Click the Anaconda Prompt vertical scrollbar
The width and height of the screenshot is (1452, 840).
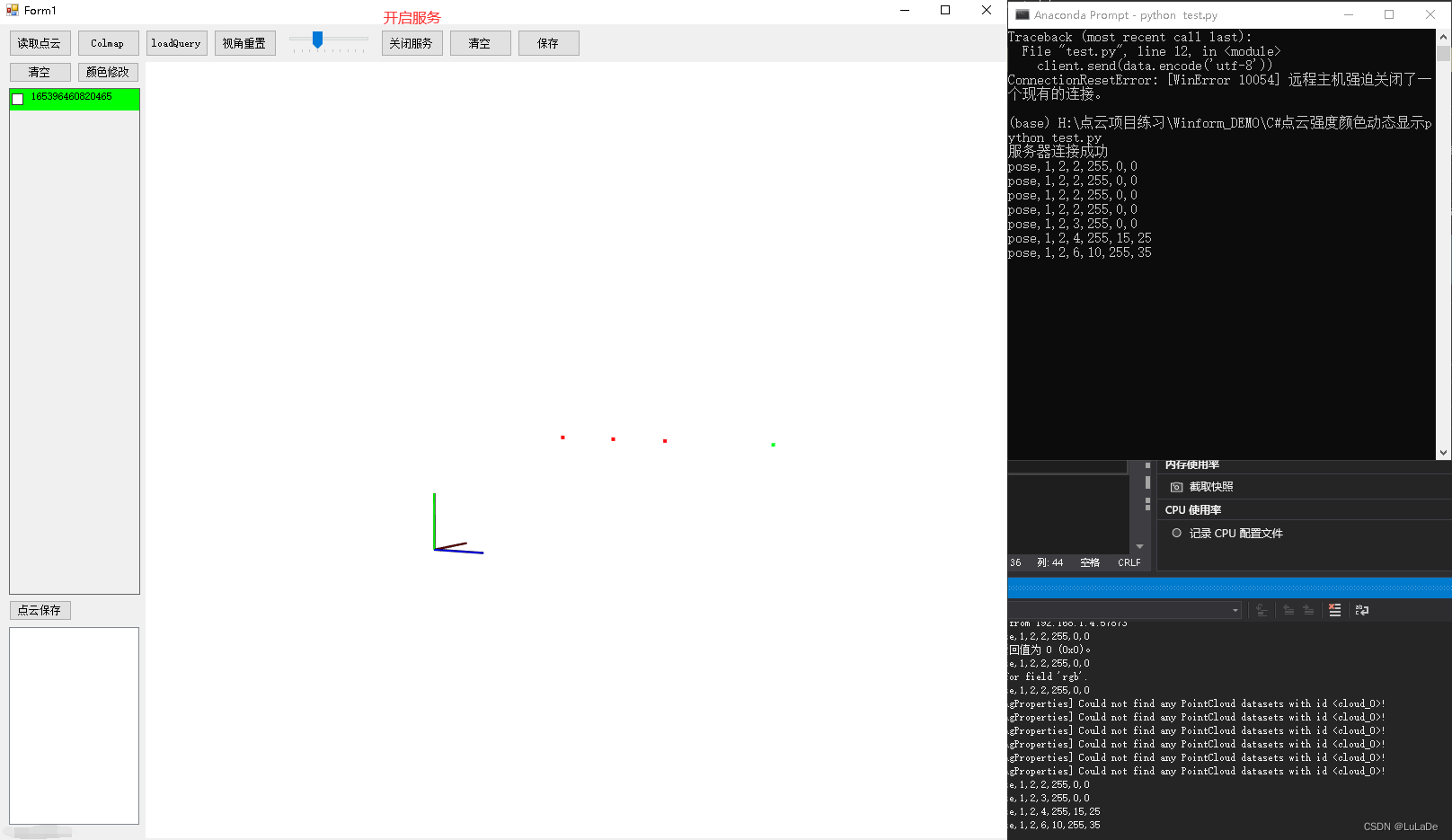(x=1444, y=244)
